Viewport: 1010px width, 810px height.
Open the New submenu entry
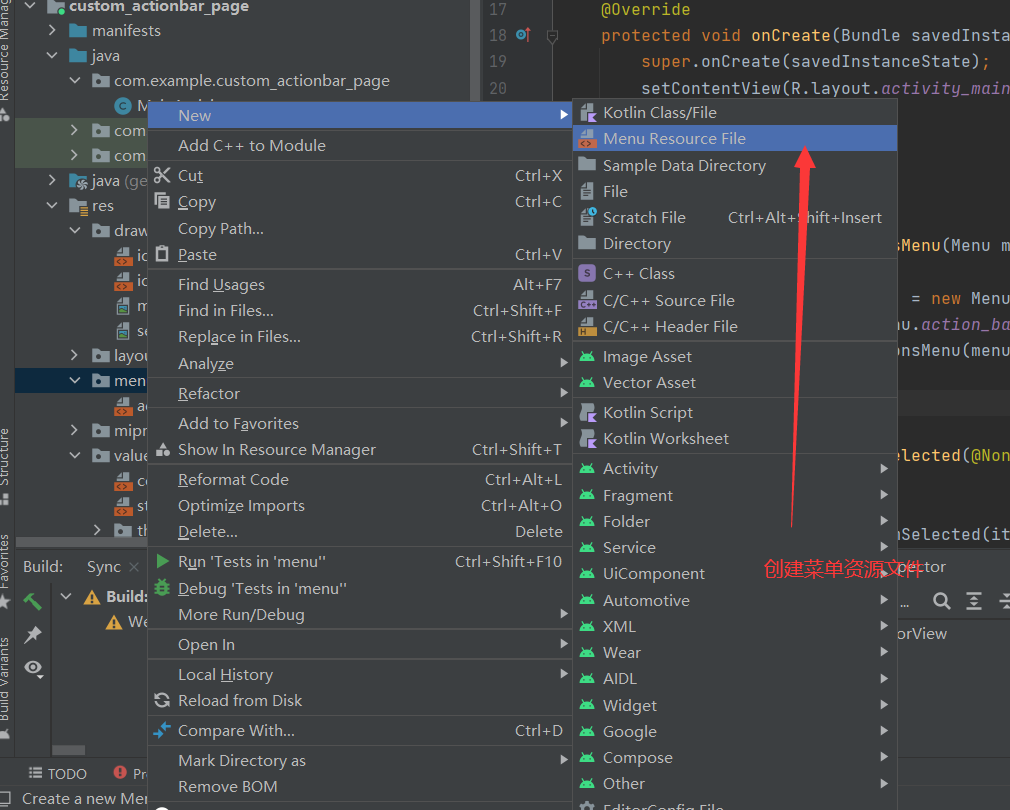360,115
